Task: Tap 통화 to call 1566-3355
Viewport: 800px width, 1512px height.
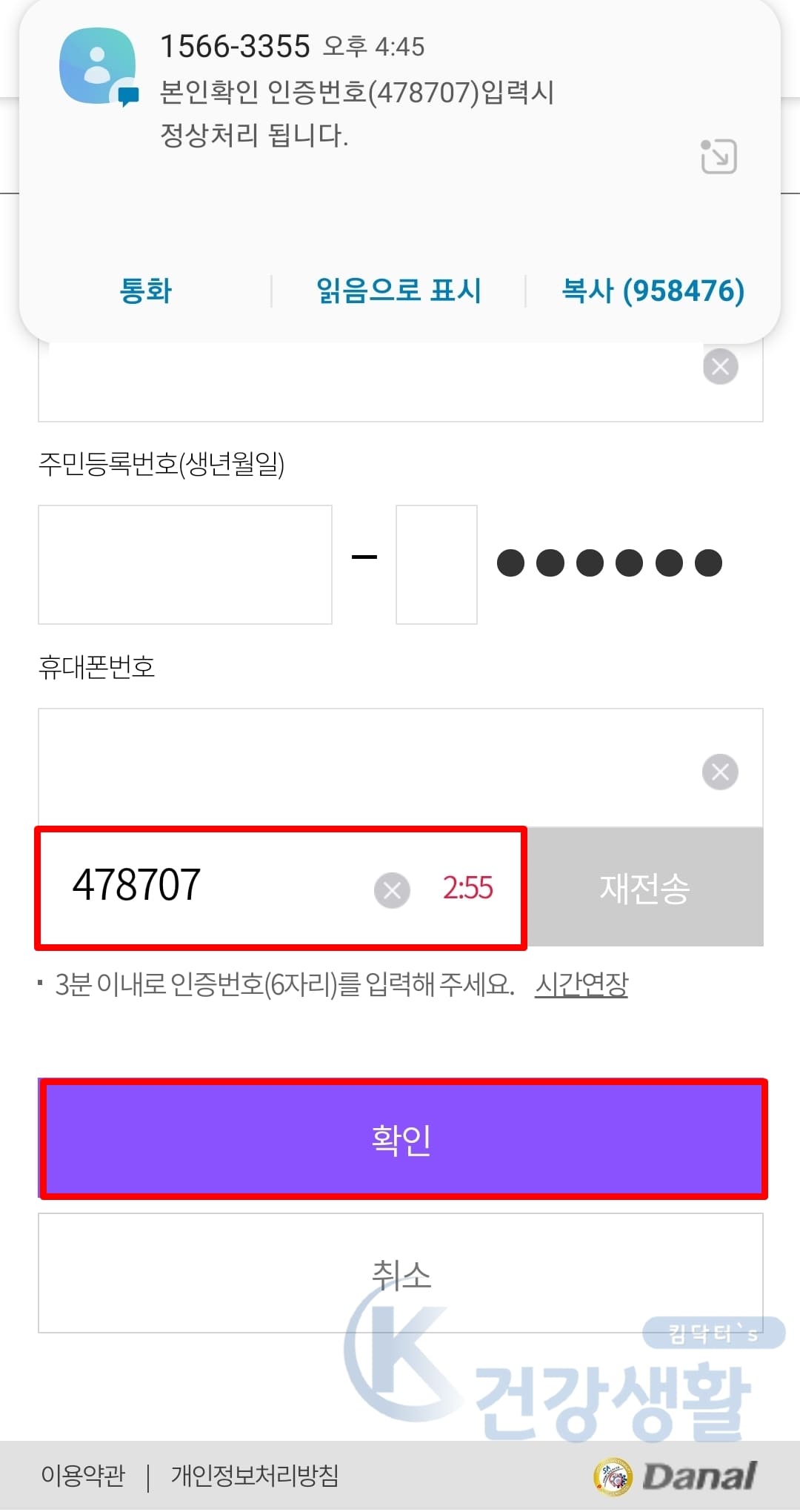Action: click(x=146, y=291)
